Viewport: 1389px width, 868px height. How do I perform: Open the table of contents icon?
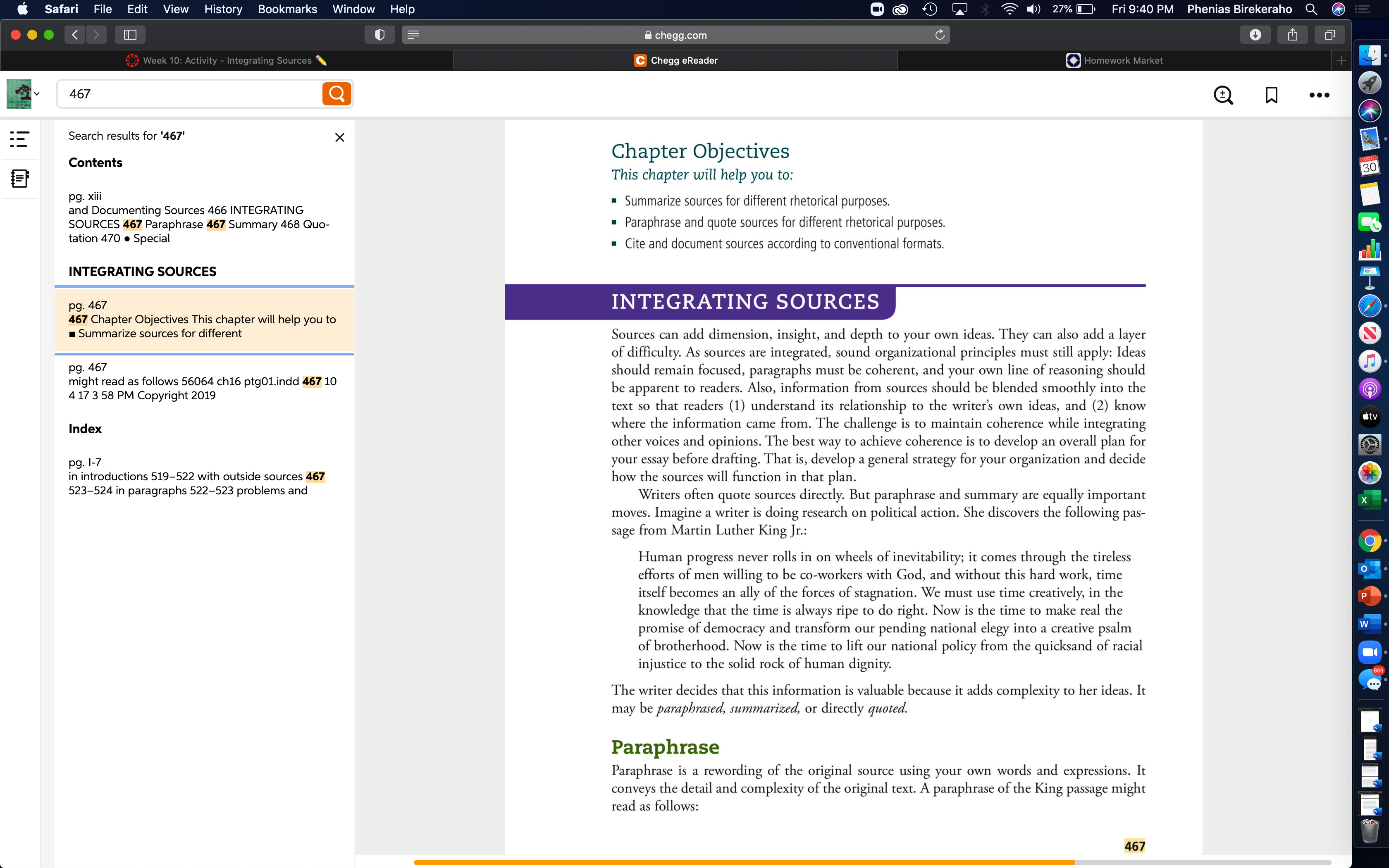coord(19,138)
